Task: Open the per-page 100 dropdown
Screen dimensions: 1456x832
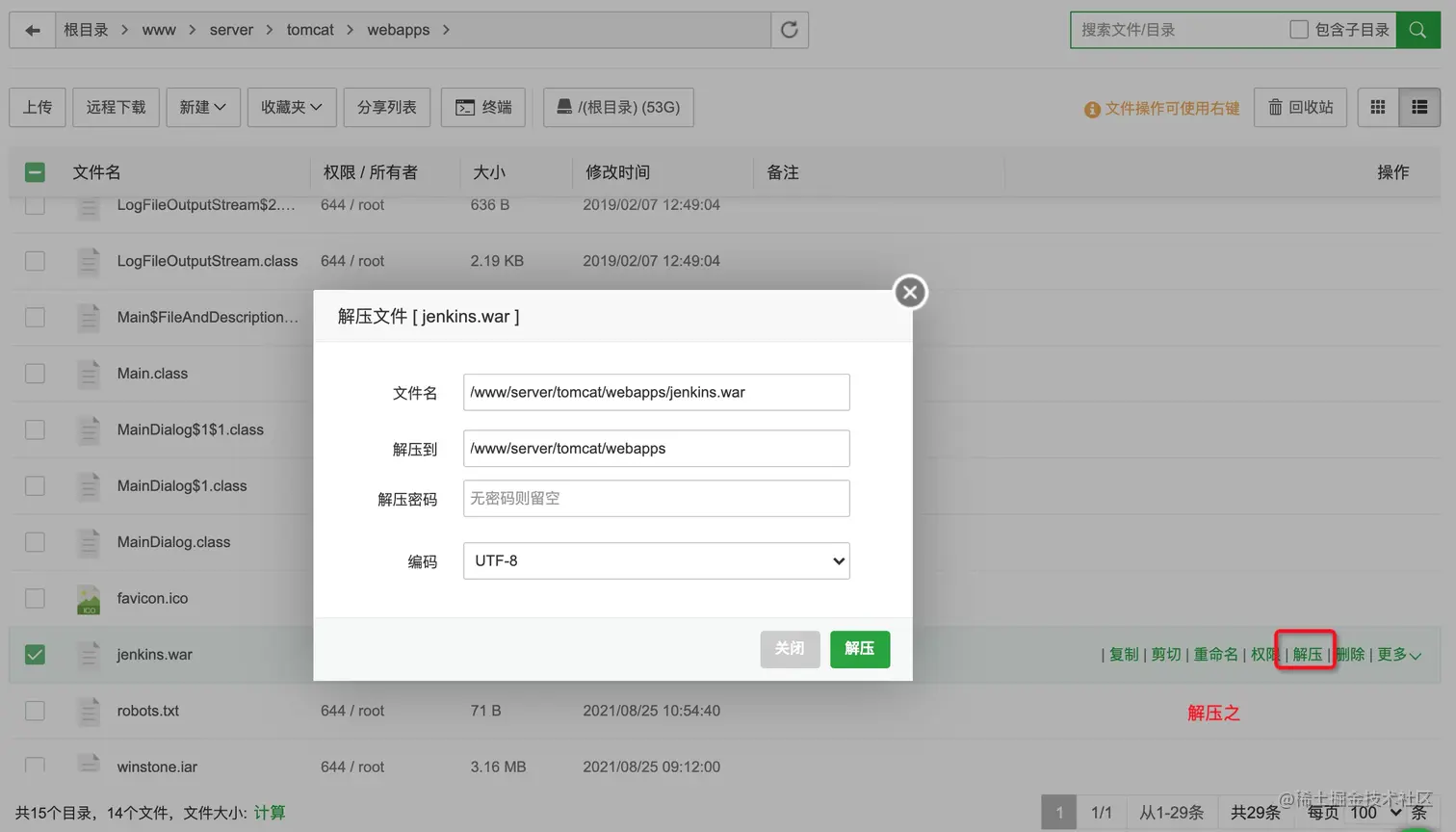Action: coord(1376,813)
